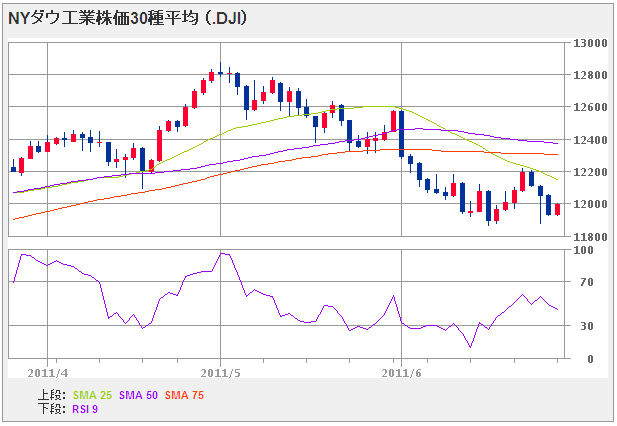Click the 下段: legend row label
This screenshot has height=426, width=617.
pos(52,409)
